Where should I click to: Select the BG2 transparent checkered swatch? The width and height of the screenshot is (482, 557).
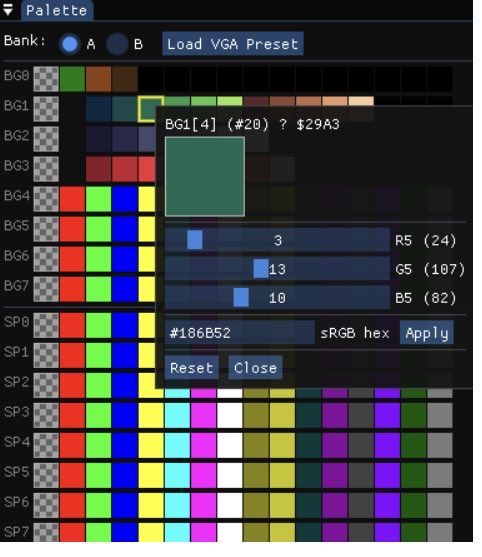coord(46,139)
